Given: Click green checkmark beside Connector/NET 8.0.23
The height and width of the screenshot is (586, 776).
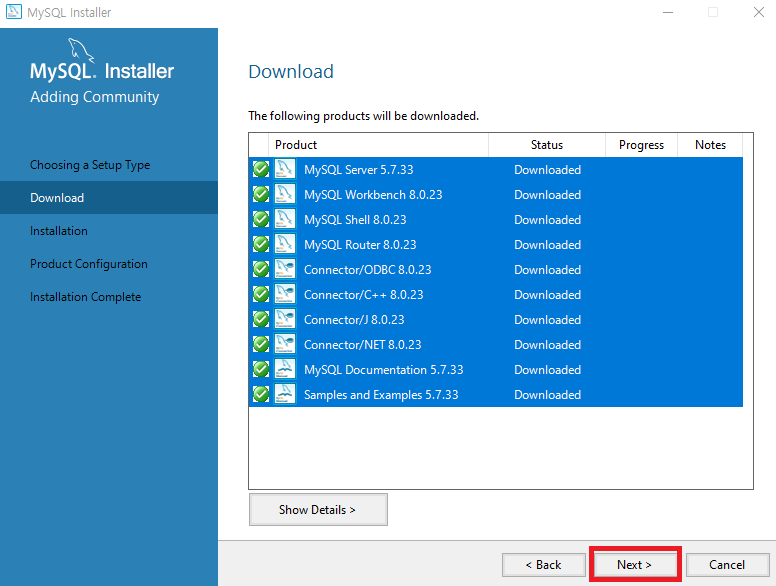Looking at the screenshot, I should (x=261, y=344).
